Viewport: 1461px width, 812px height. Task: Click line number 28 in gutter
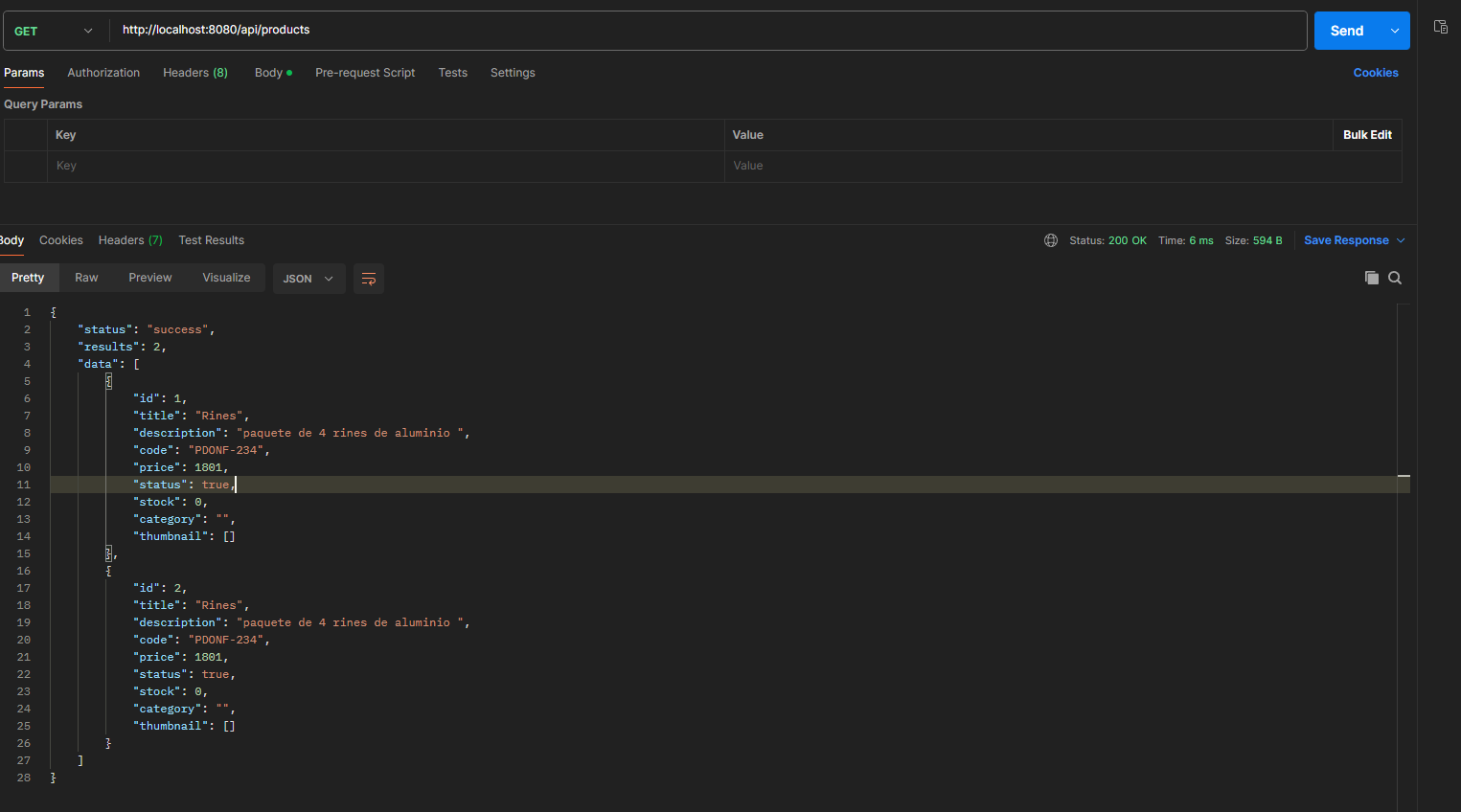(x=24, y=778)
